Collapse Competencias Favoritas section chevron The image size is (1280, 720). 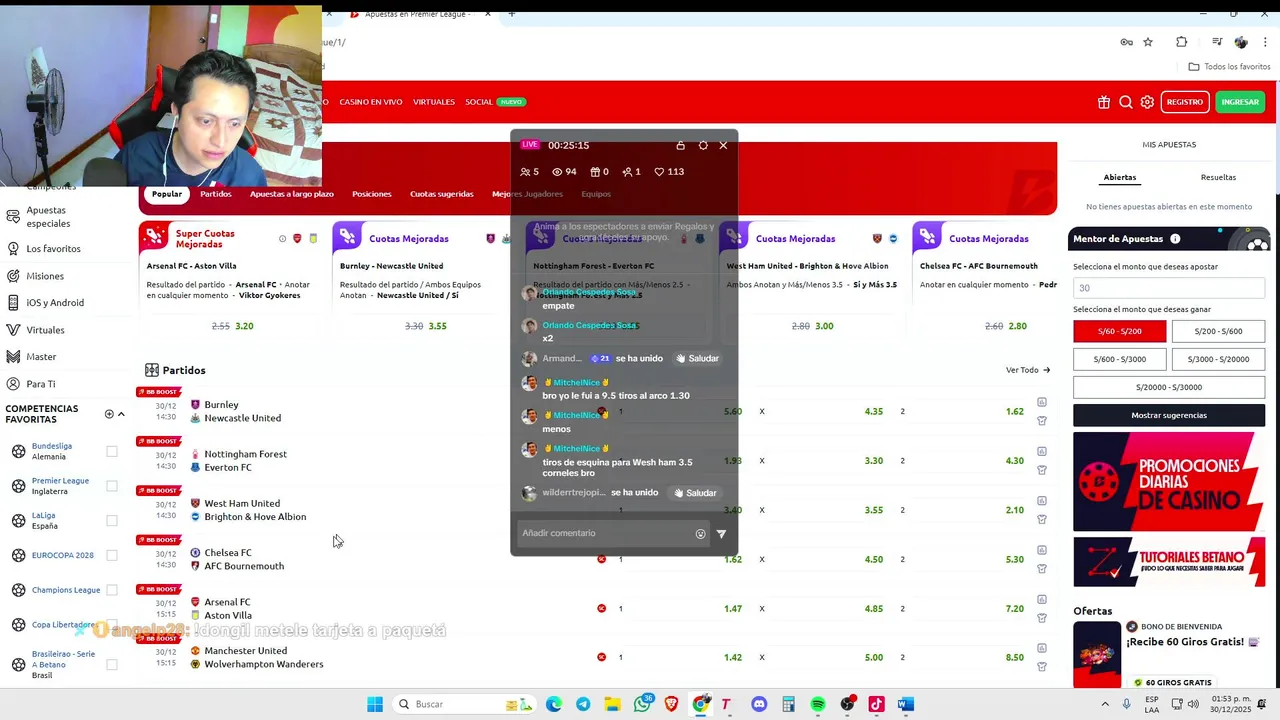(x=121, y=414)
